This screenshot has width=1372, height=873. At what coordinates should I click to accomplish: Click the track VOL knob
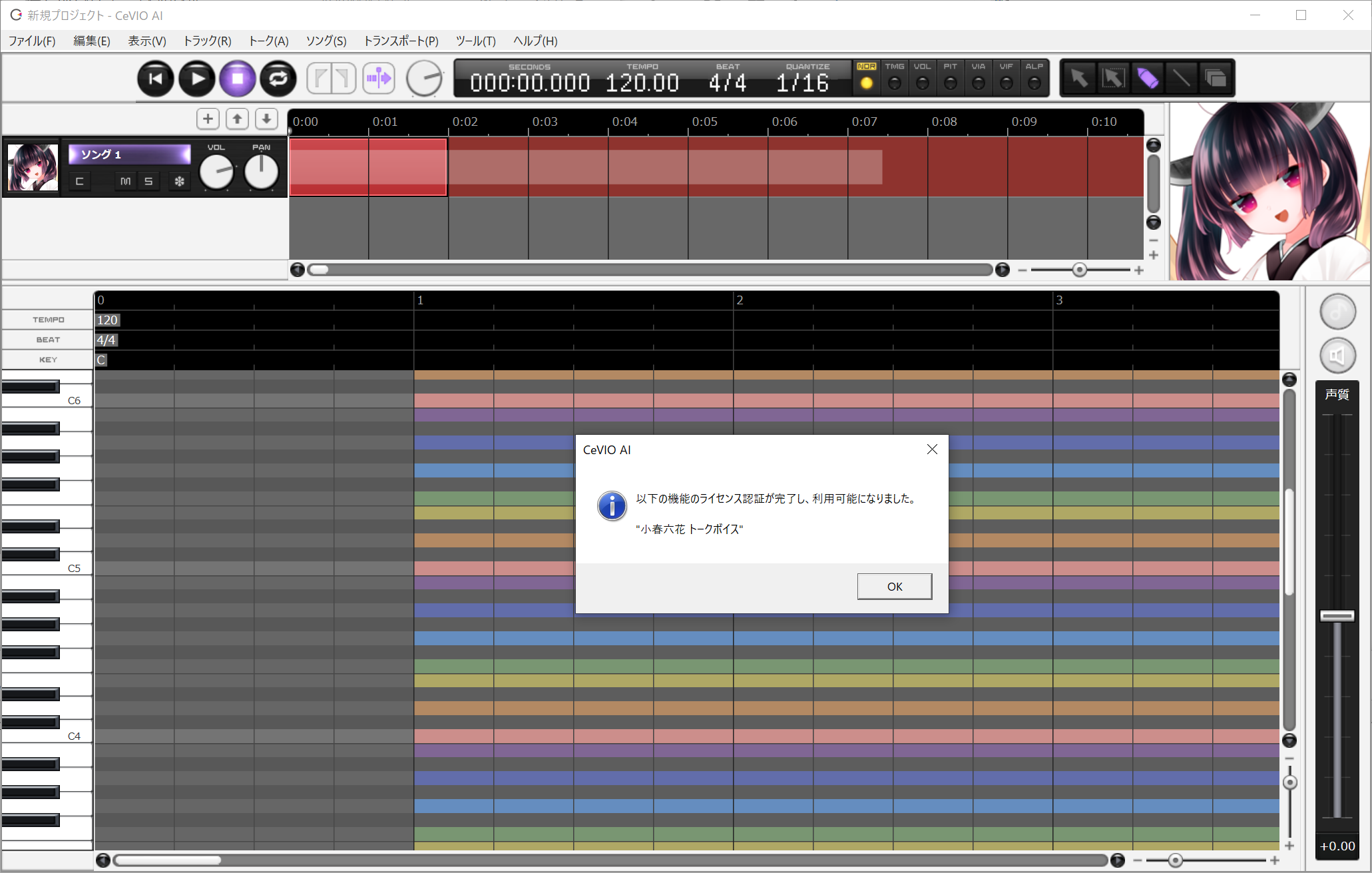tap(216, 172)
